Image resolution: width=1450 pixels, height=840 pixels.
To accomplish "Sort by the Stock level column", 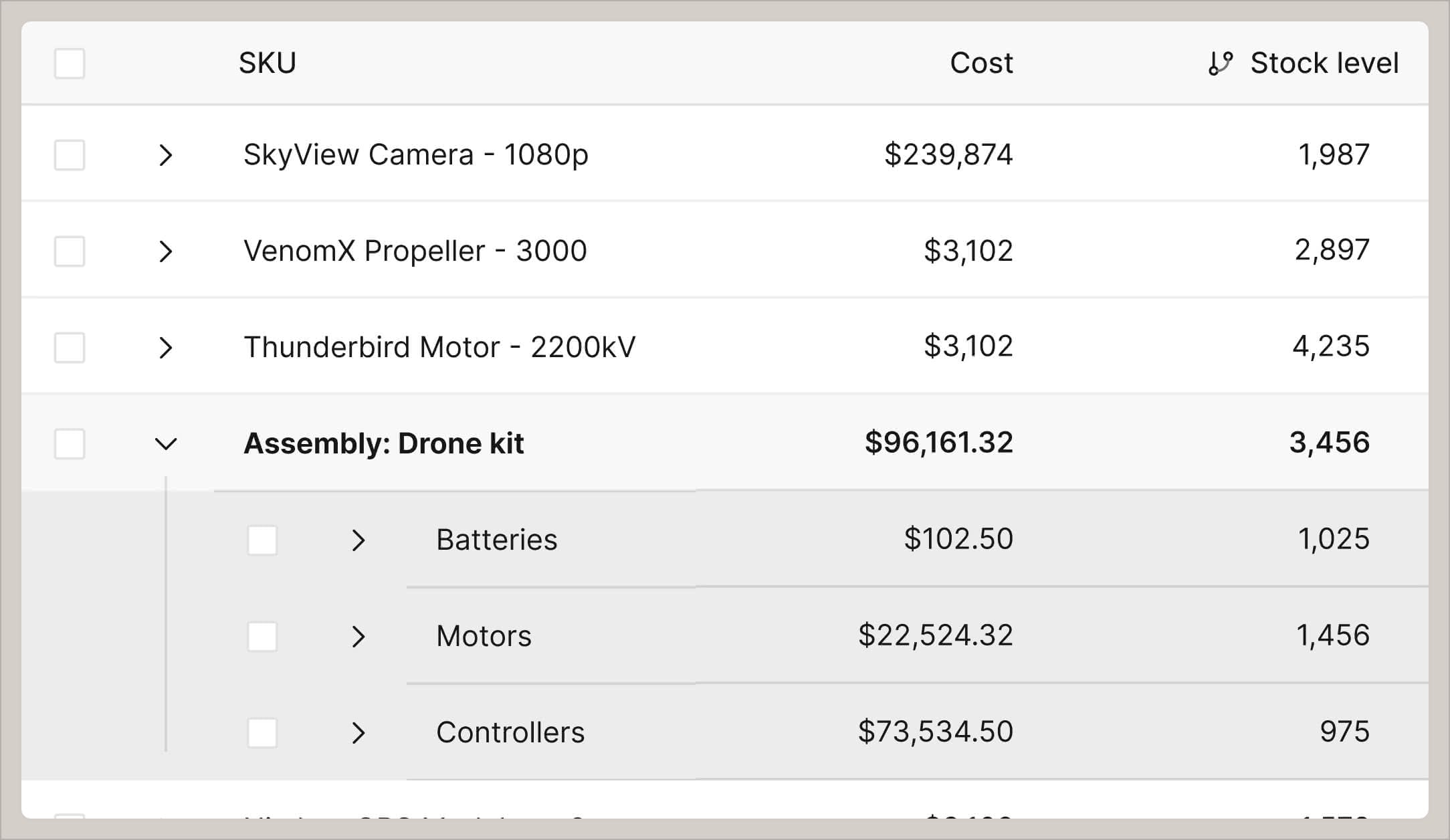I will [x=1324, y=62].
